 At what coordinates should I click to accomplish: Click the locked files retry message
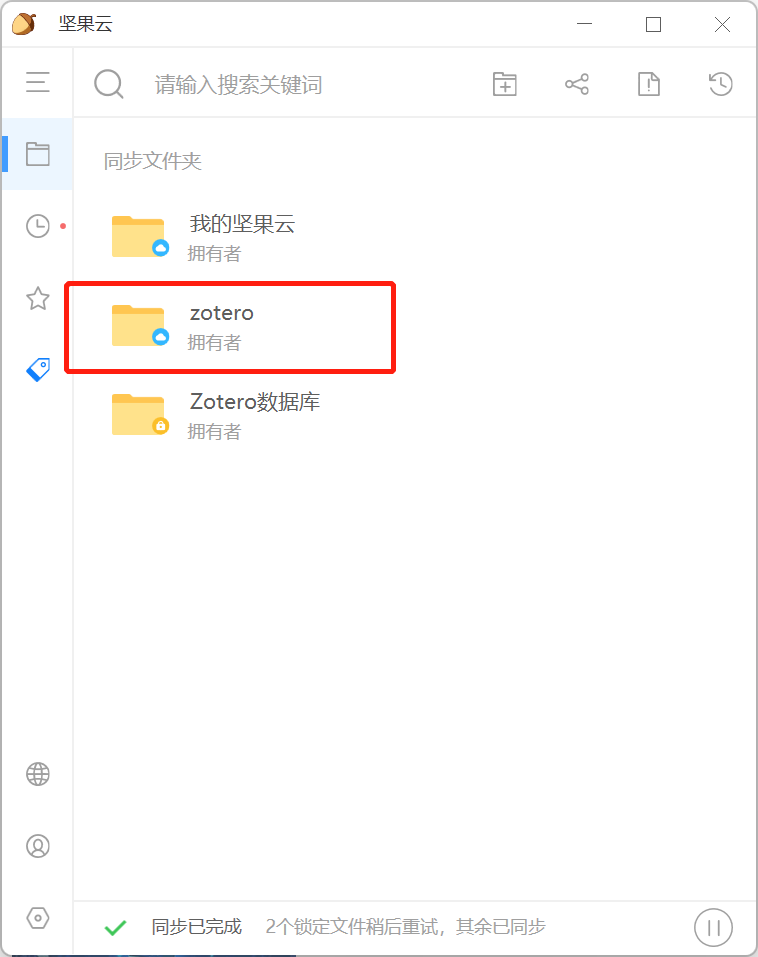pyautogui.click(x=405, y=927)
